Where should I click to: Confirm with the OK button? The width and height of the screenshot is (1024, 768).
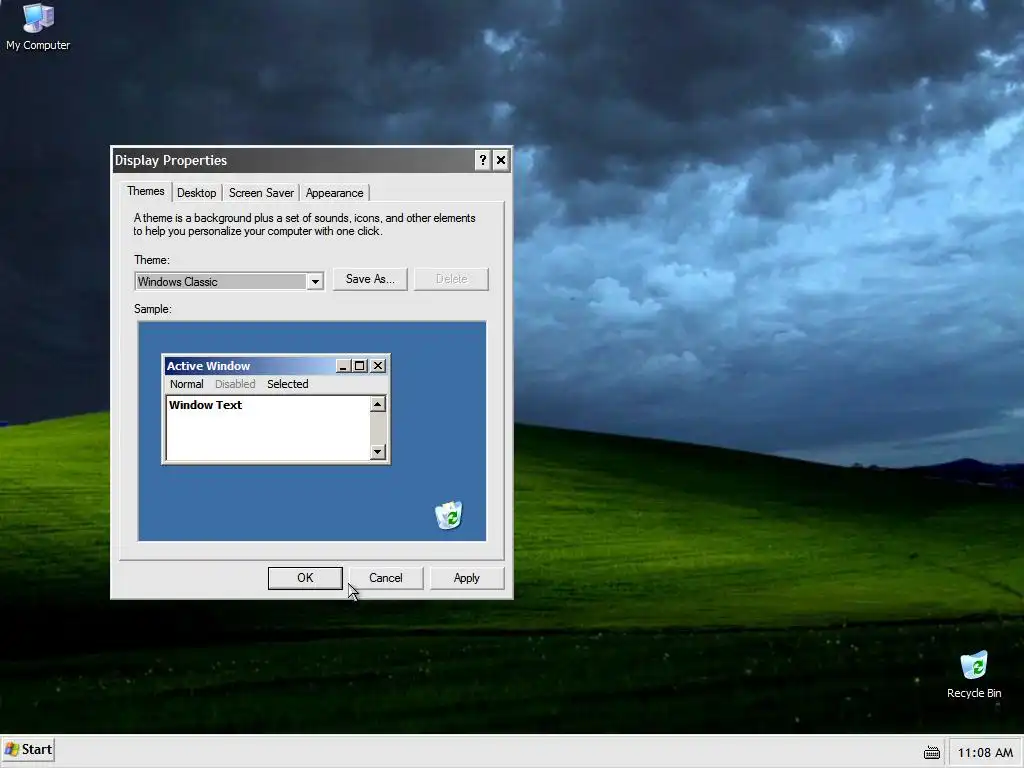point(305,578)
